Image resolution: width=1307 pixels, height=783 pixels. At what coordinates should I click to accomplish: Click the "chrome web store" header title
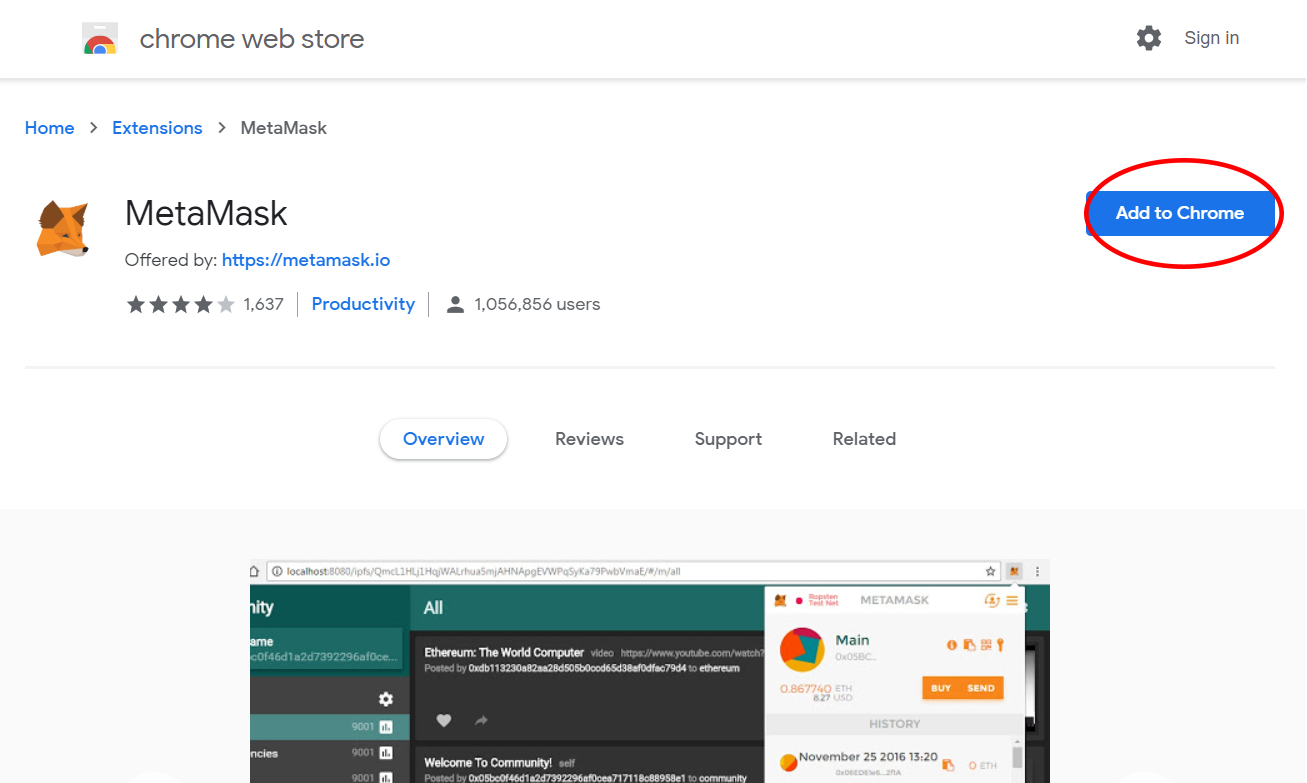[x=252, y=39]
